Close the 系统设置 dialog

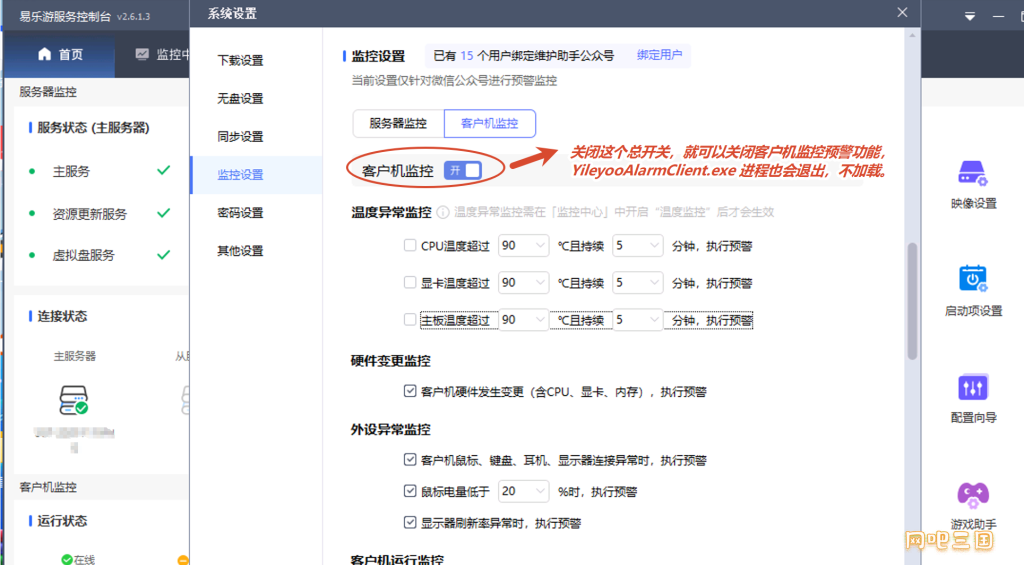(903, 12)
